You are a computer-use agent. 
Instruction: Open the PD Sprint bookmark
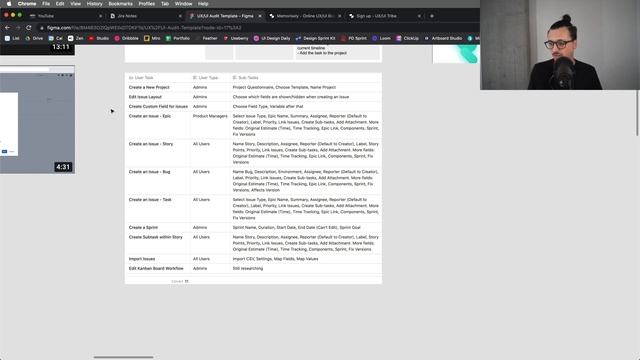[x=354, y=38]
